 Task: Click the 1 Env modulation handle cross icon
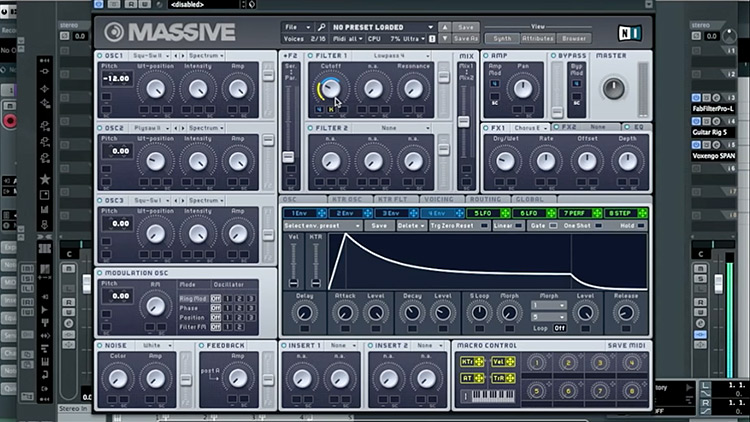click(x=322, y=213)
